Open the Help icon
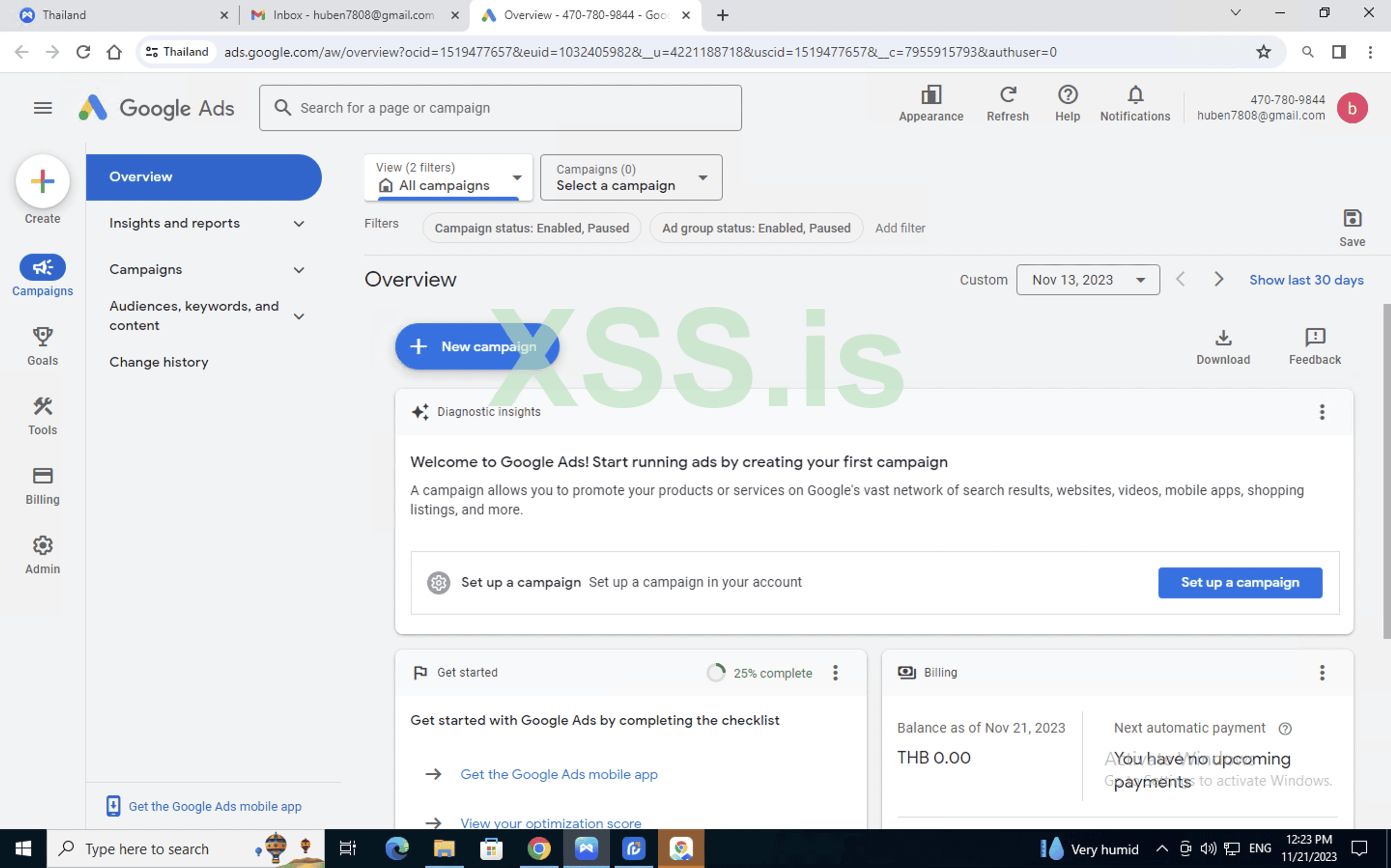Viewport: 1391px width, 868px height. click(x=1067, y=103)
